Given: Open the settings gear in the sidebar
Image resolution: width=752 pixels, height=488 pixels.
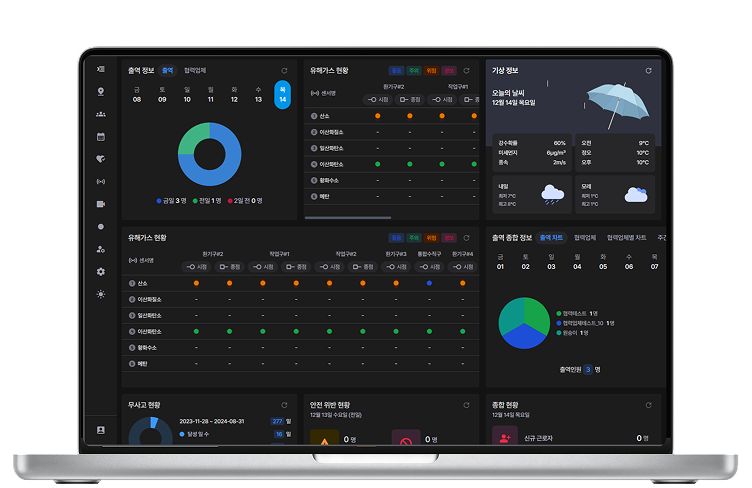Looking at the screenshot, I should [100, 271].
